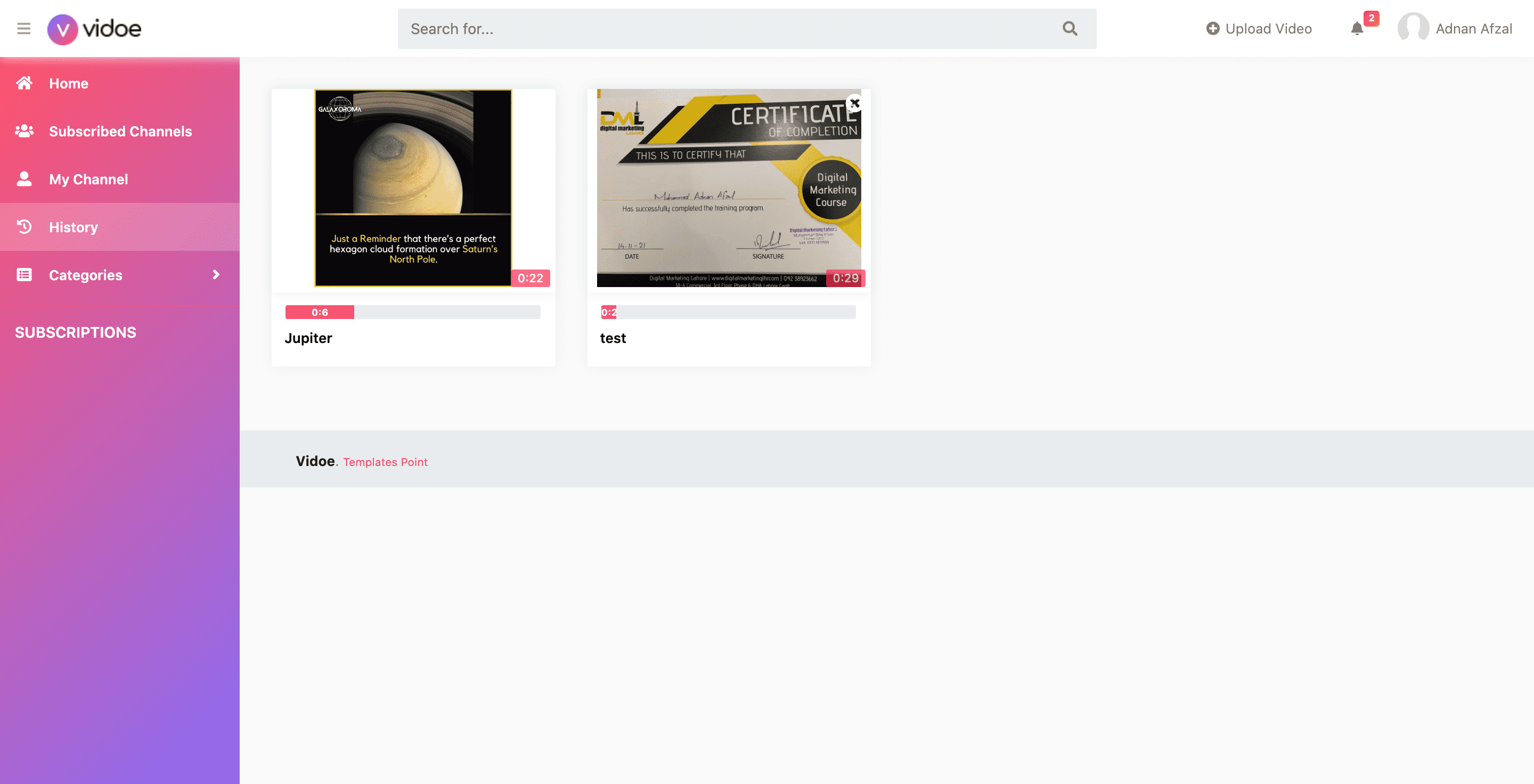This screenshot has width=1534, height=784.
Task: Click the SUBSCRIPTIONS heading
Action: [x=76, y=332]
